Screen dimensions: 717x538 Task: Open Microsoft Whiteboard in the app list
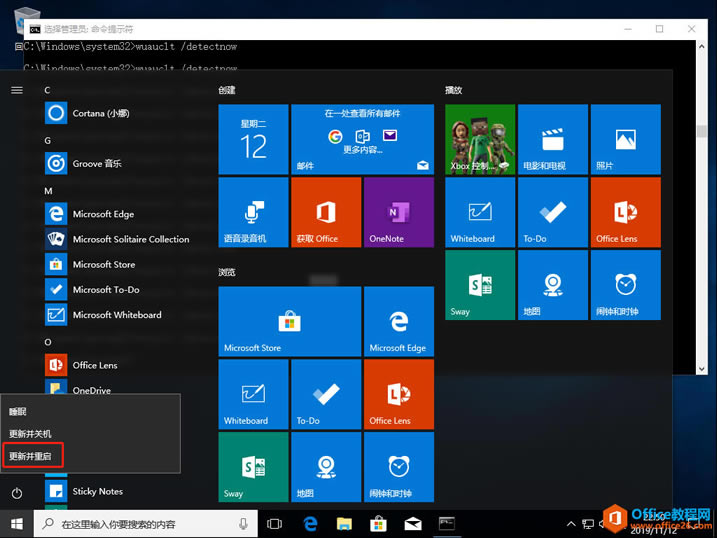tap(103, 314)
